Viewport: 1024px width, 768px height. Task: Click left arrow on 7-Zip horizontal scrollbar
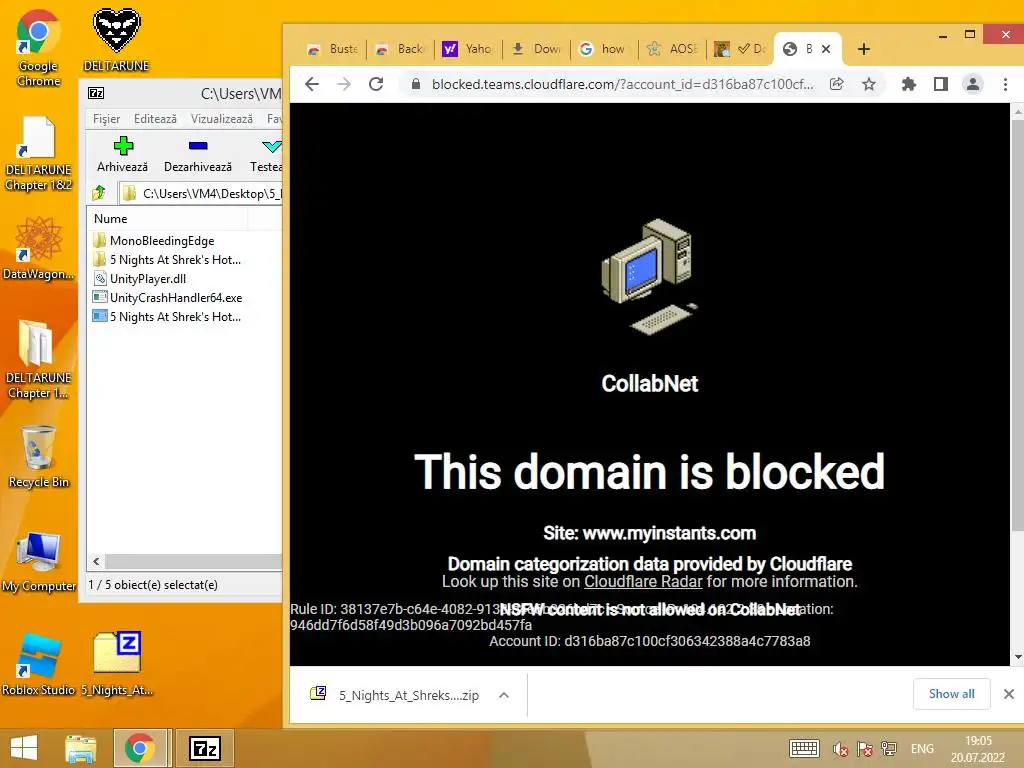point(97,561)
